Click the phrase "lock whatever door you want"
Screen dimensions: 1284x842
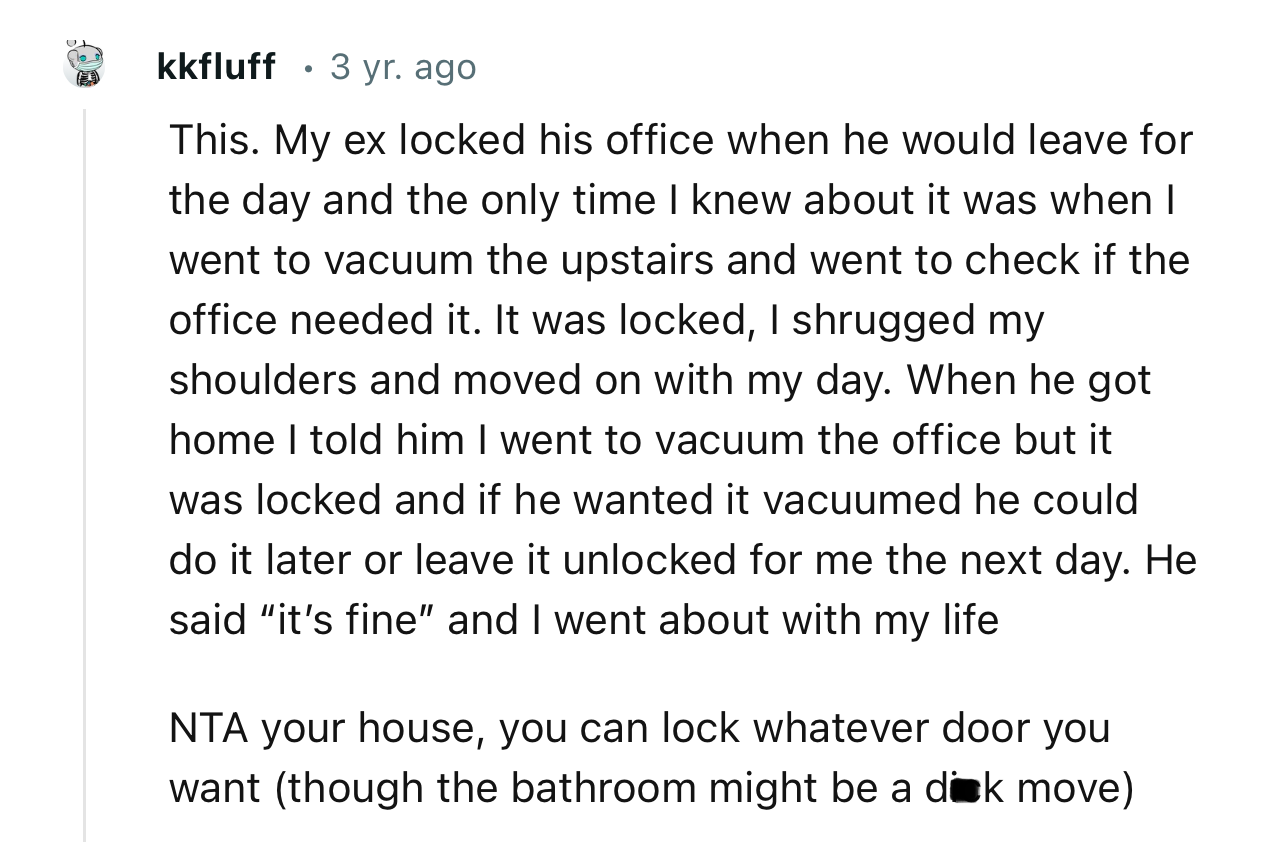click(x=640, y=758)
